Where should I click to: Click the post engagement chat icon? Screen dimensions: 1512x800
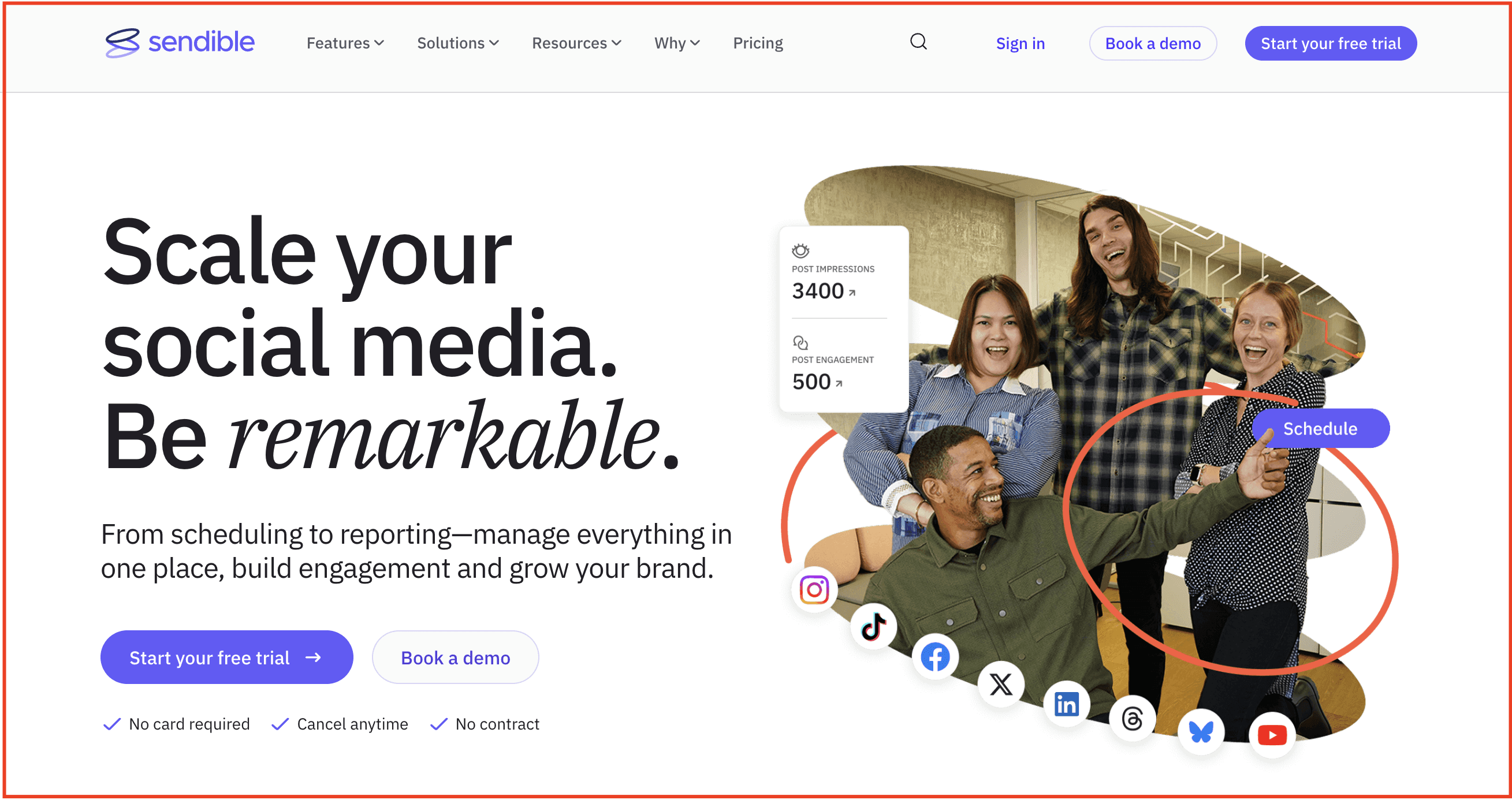(x=800, y=342)
